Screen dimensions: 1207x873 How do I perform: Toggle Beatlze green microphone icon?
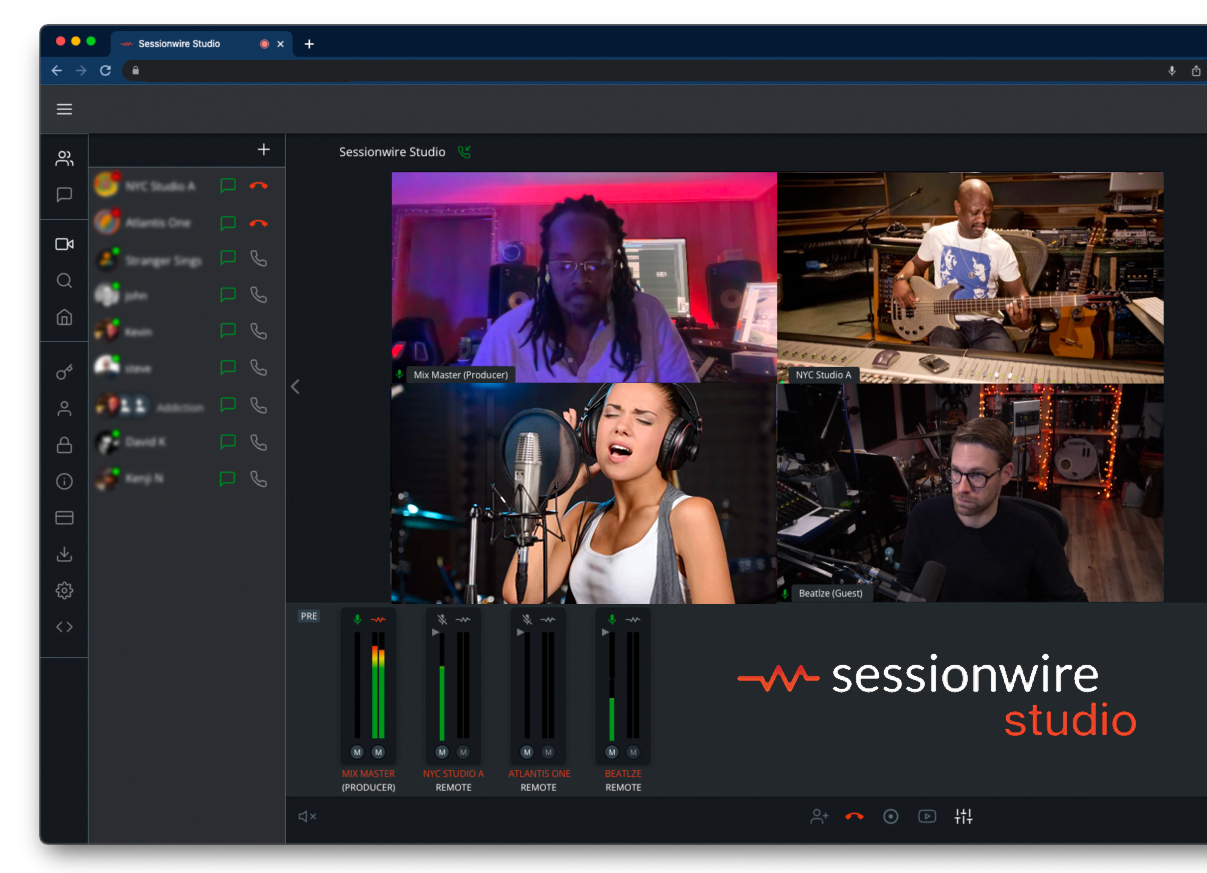click(612, 620)
